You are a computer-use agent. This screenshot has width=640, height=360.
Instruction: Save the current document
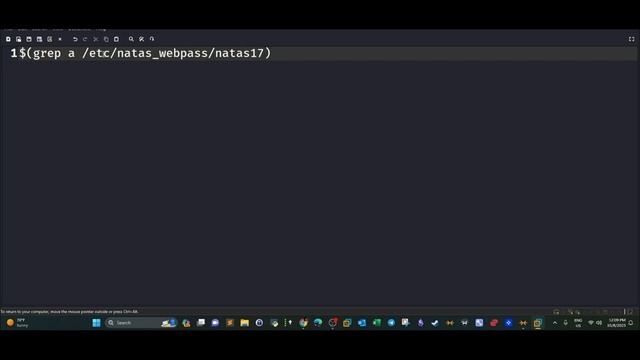[29, 39]
